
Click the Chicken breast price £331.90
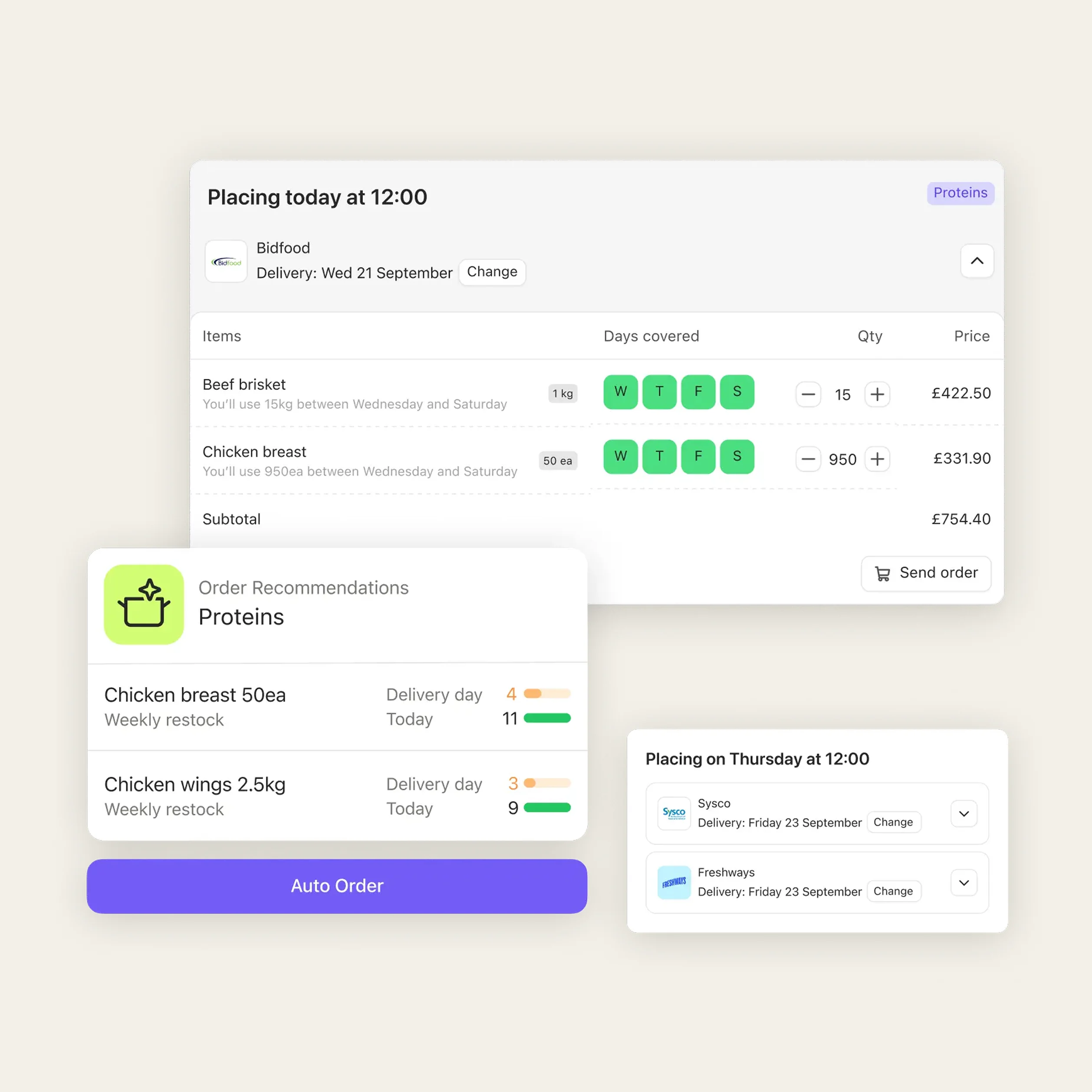pos(962,458)
